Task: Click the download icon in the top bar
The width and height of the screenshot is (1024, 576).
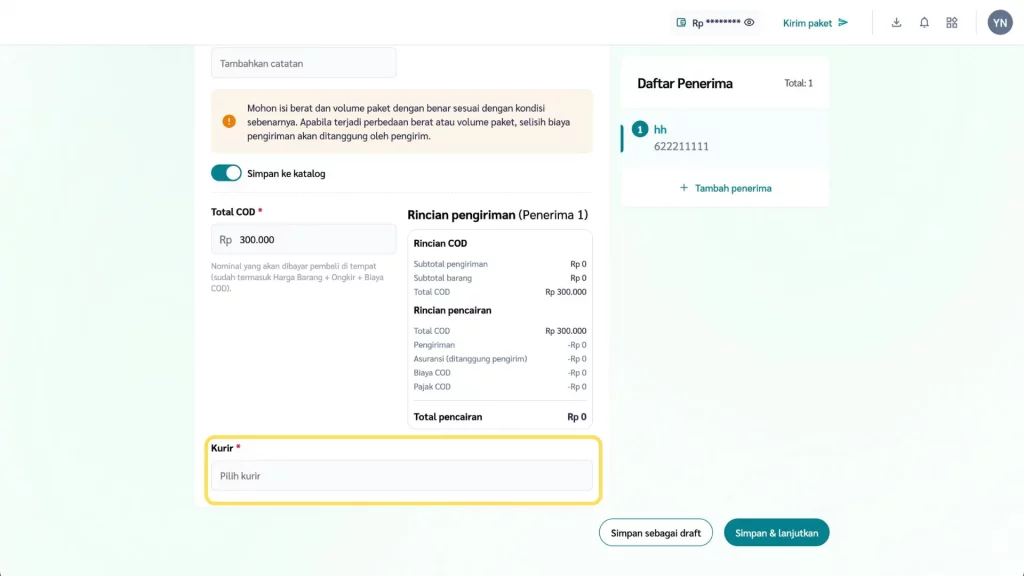Action: tap(896, 22)
